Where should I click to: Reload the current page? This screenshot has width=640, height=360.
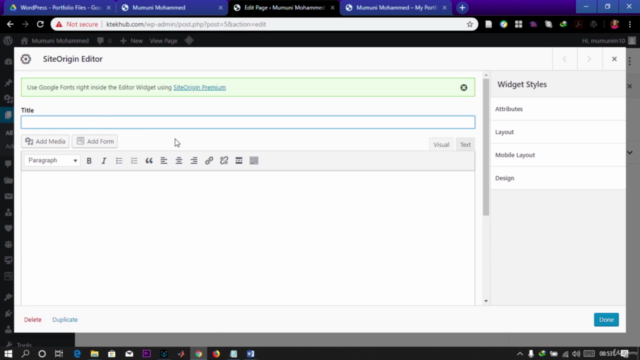click(x=40, y=24)
